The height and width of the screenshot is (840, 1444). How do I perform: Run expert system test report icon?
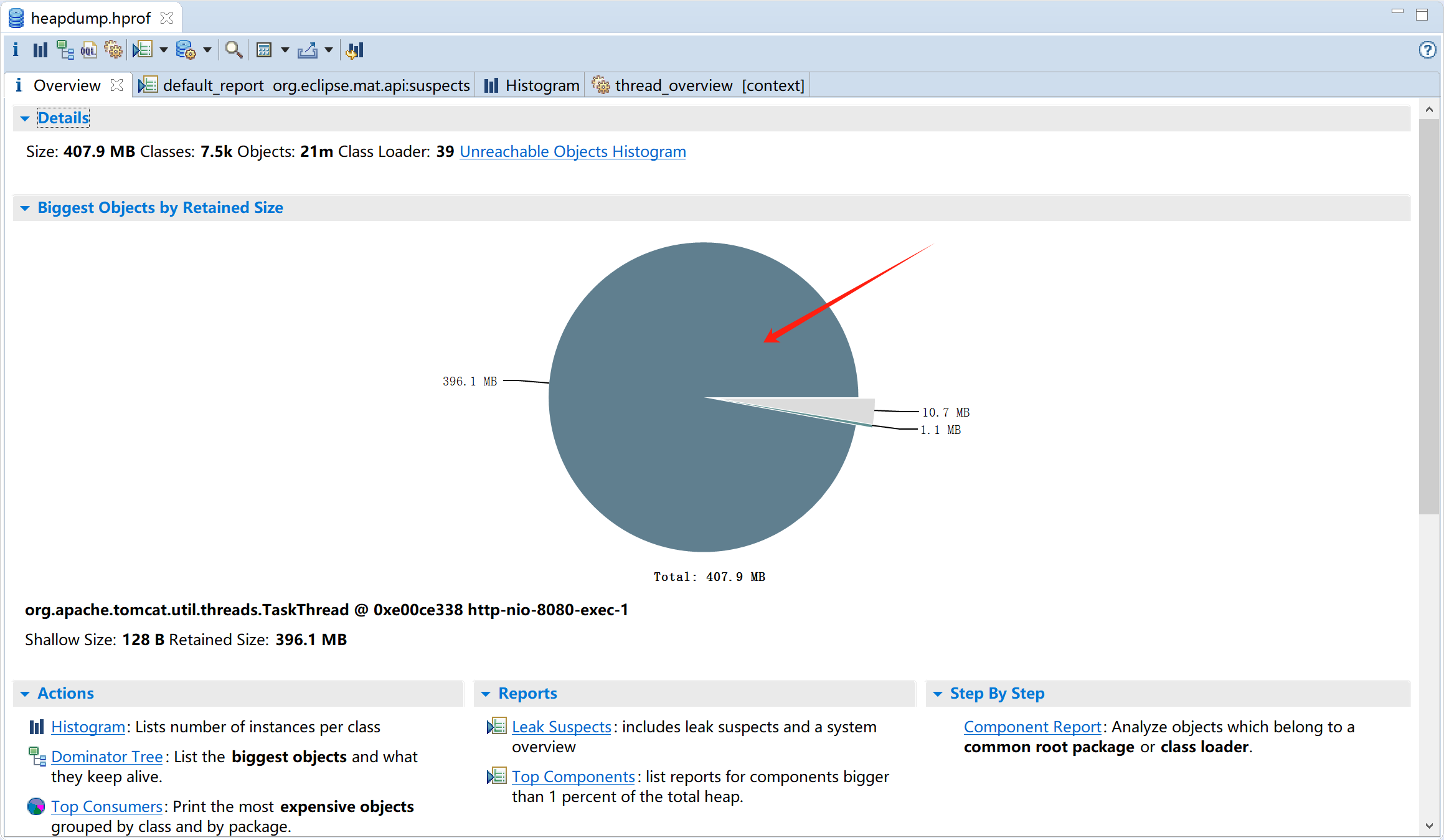(143, 50)
